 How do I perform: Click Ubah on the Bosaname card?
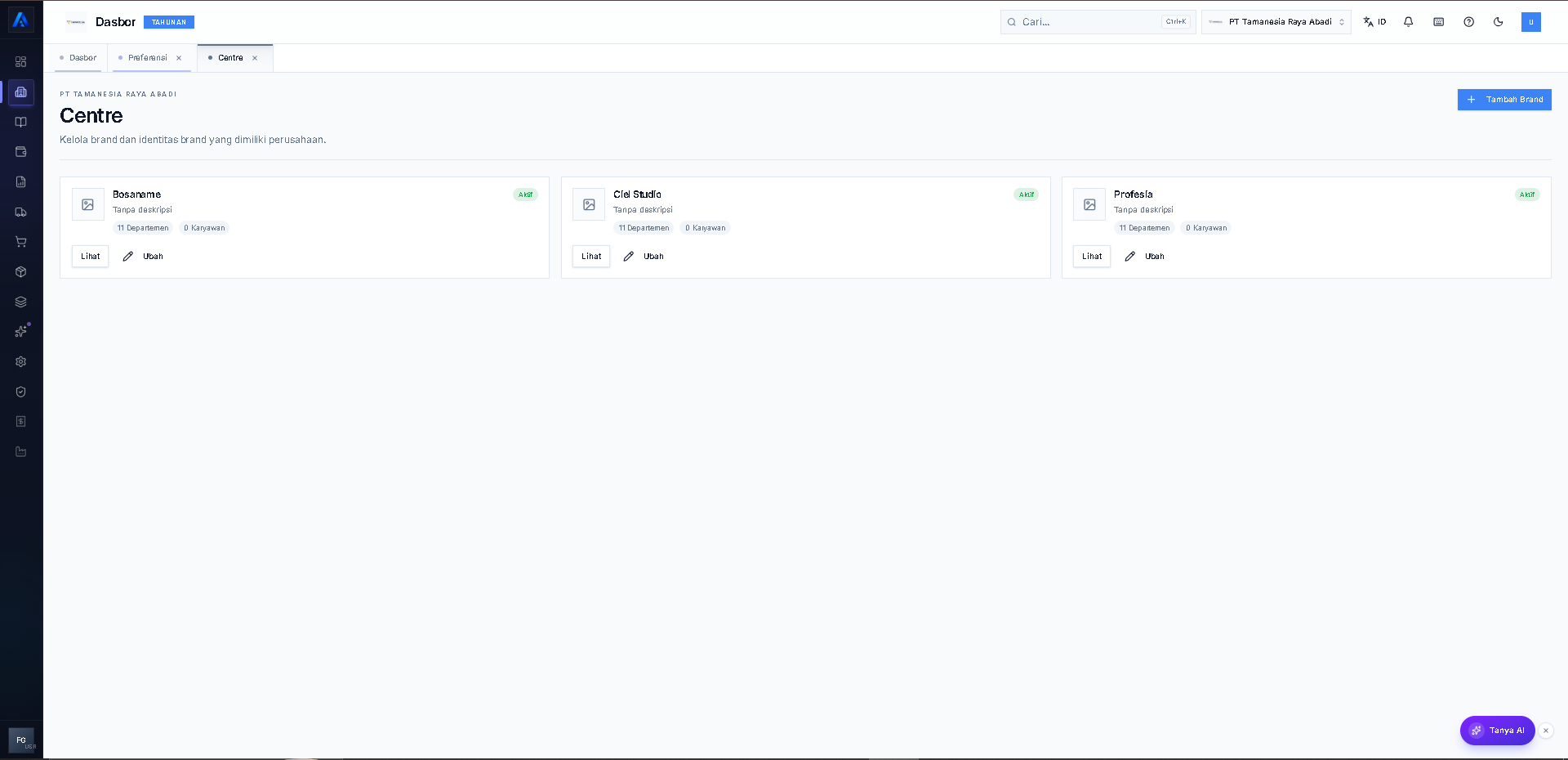tap(143, 257)
